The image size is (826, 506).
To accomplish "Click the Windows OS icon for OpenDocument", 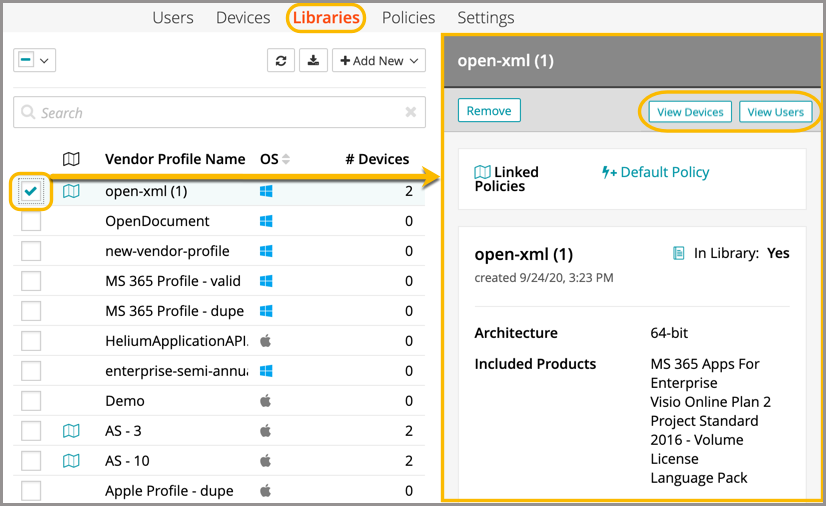I will pyautogui.click(x=266, y=221).
